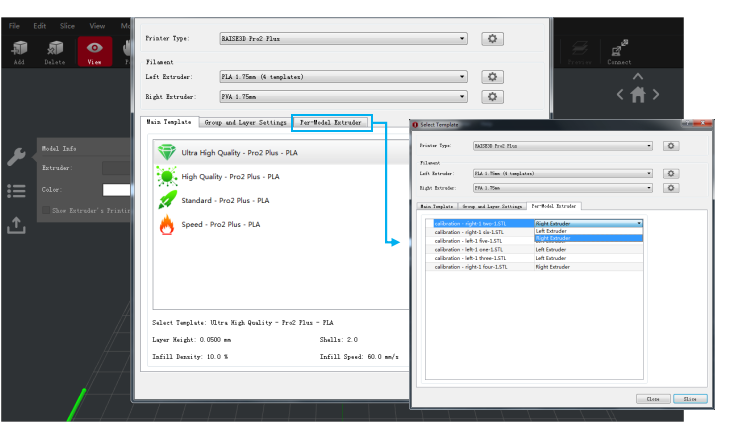The image size is (739, 424).
Task: Click Per-Model Extruder tab in front window
Action: 554,206
